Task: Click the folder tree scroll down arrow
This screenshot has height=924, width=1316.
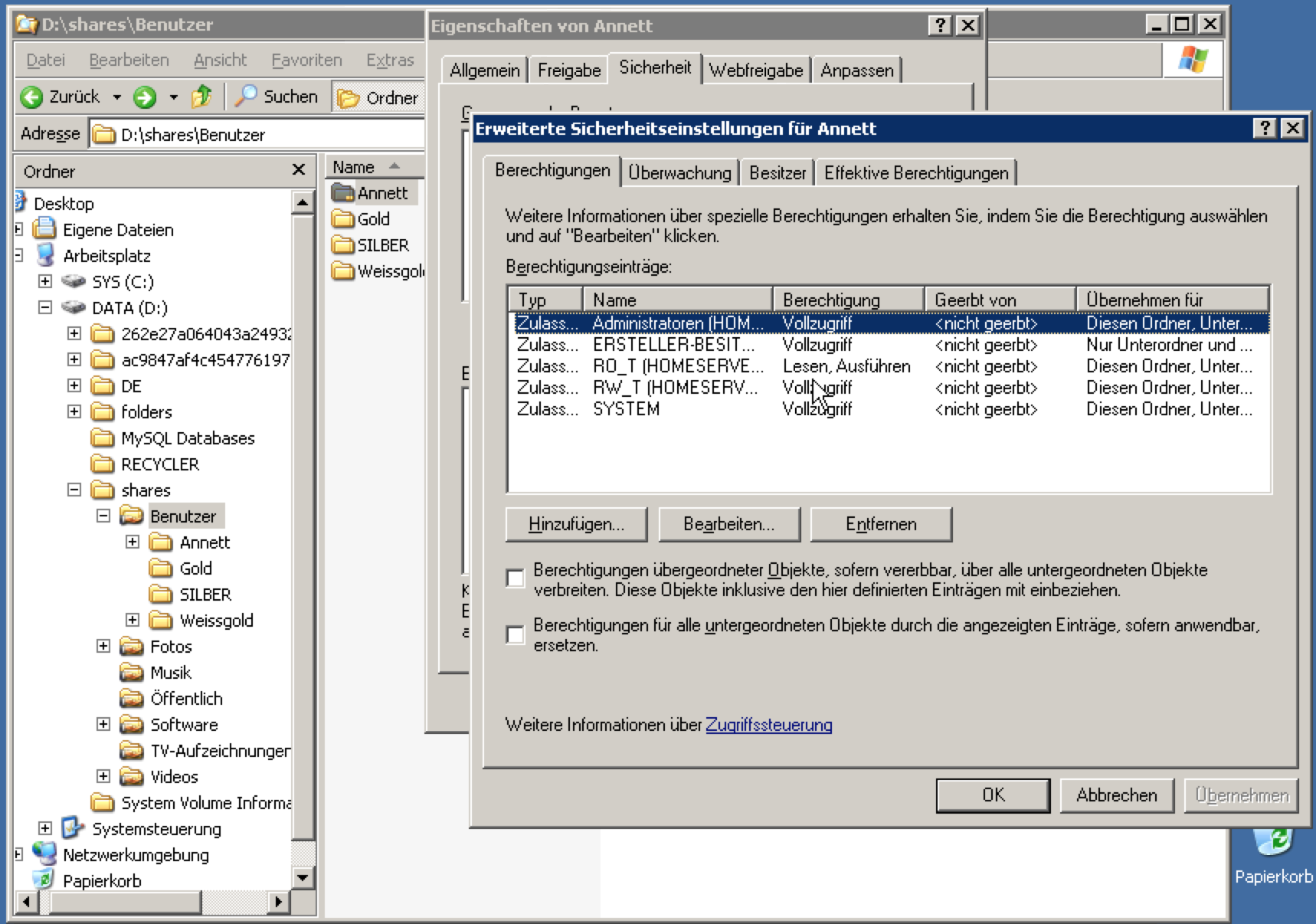Action: pyautogui.click(x=303, y=878)
